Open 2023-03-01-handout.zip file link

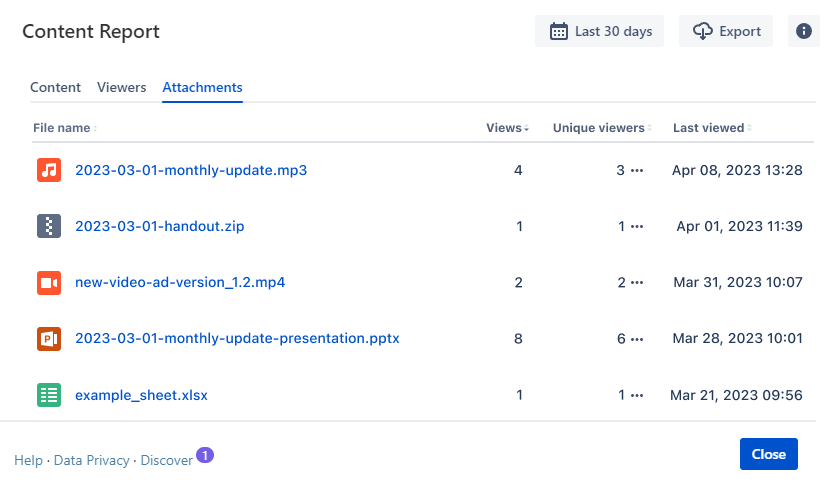coord(160,226)
